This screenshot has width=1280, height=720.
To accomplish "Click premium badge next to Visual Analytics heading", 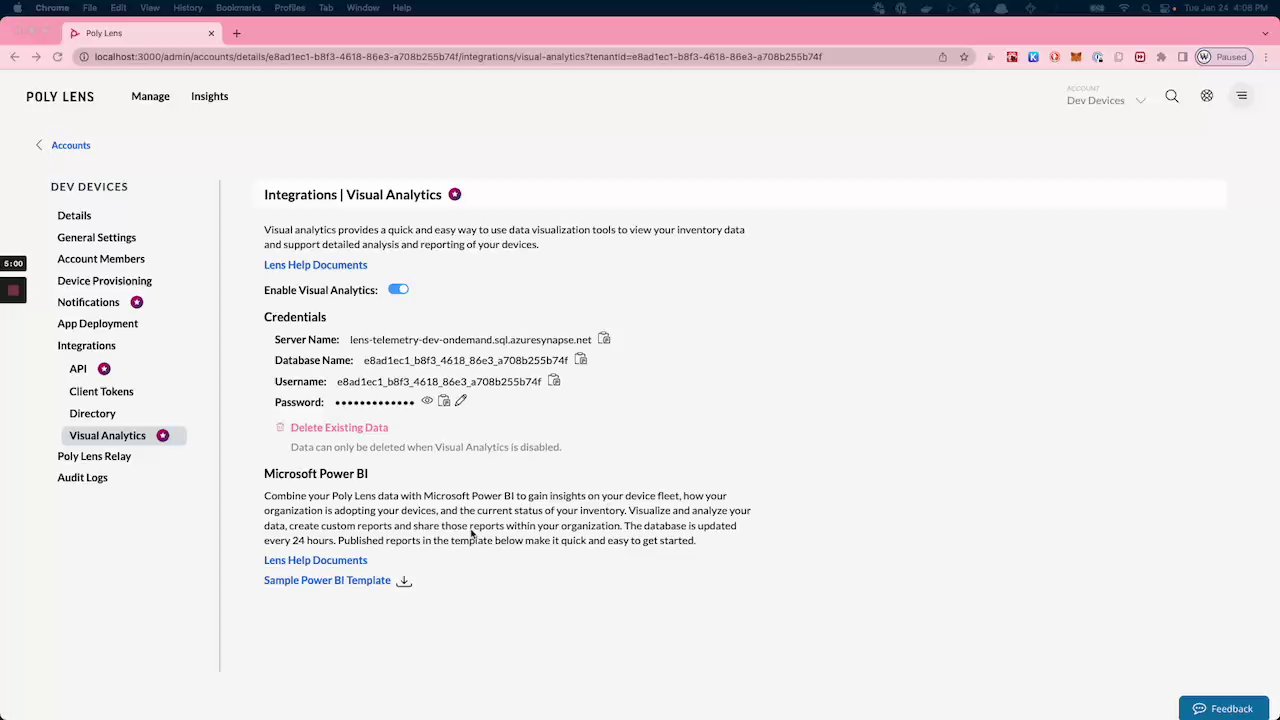I will [x=455, y=194].
